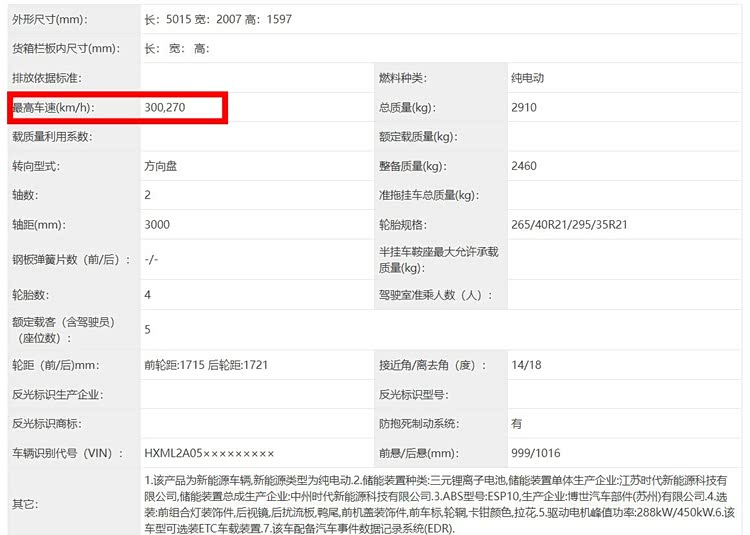Select the 整备质量 value 2460
This screenshot has height=535, width=750.
point(524,166)
